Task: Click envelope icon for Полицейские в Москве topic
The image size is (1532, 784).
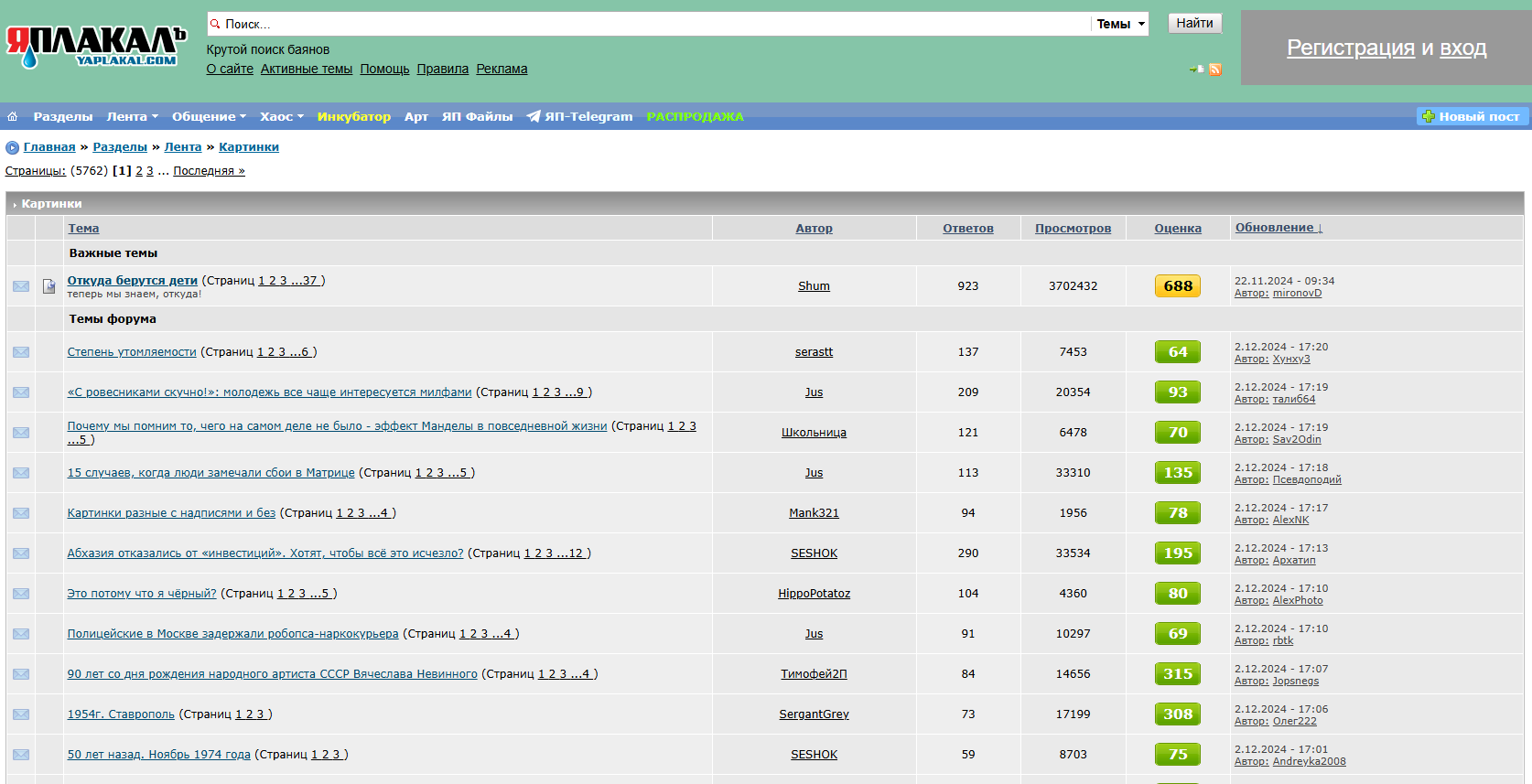Action: 21,634
